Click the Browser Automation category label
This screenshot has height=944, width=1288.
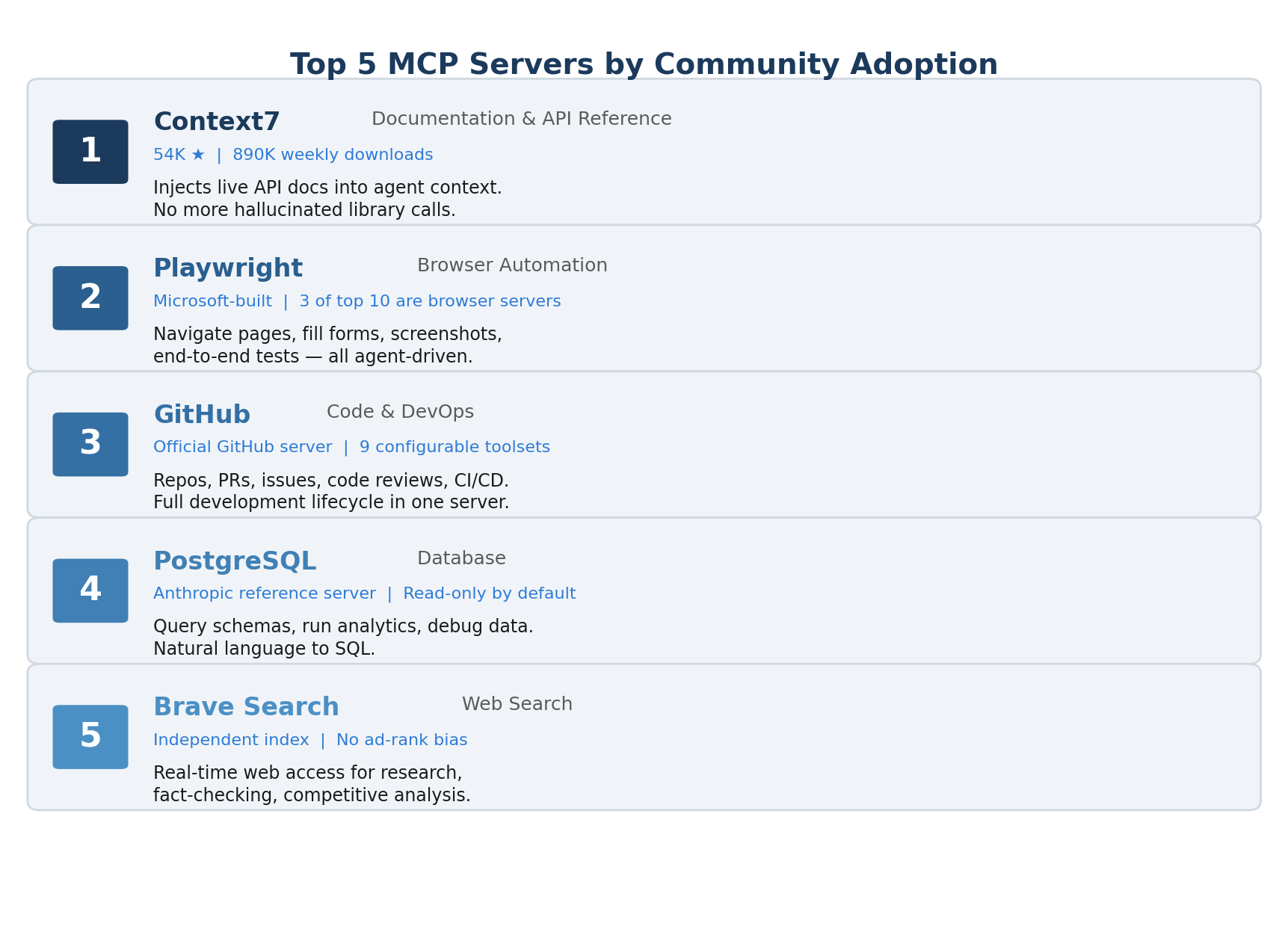512,266
